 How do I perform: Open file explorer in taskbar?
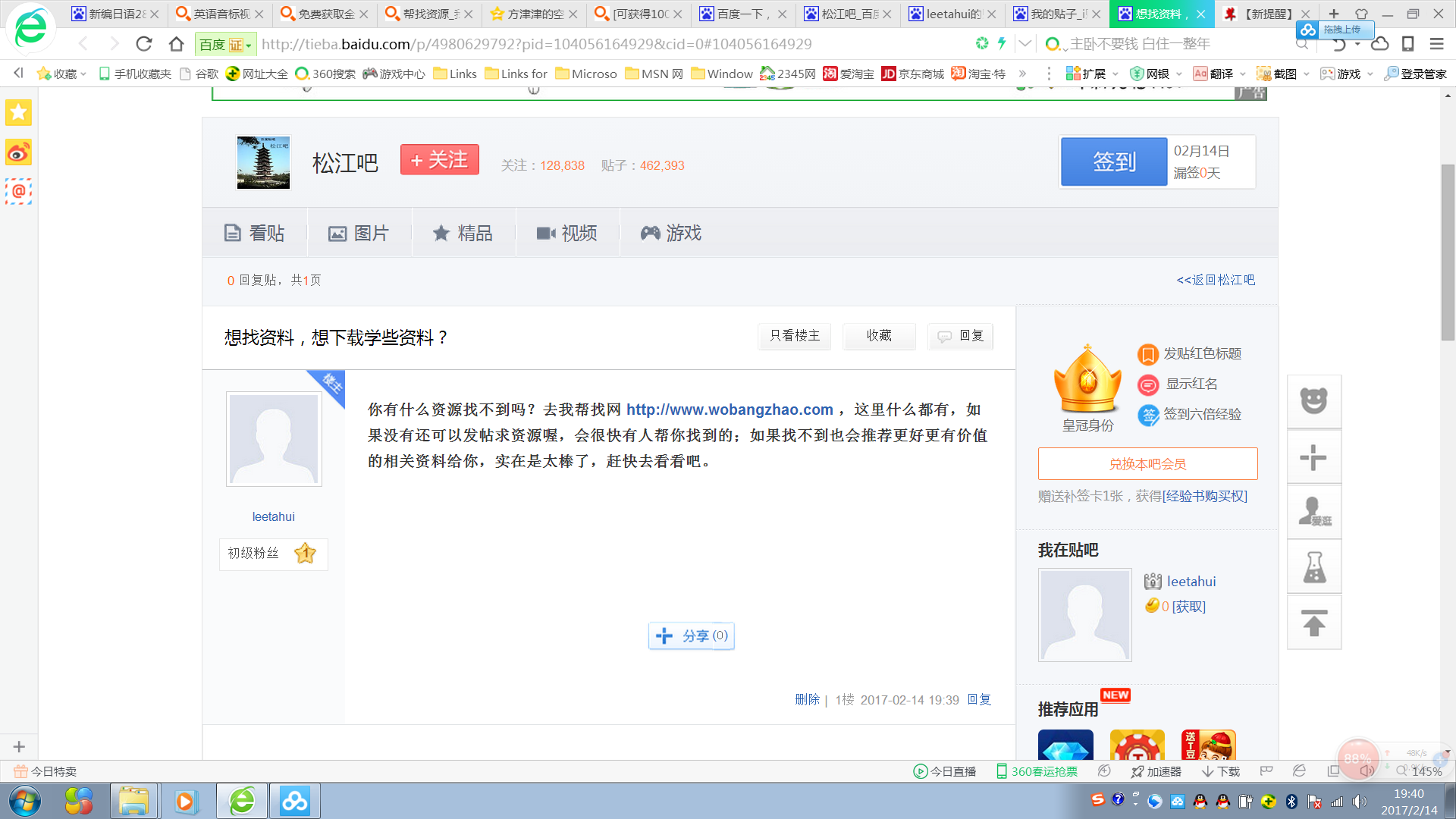tap(133, 801)
